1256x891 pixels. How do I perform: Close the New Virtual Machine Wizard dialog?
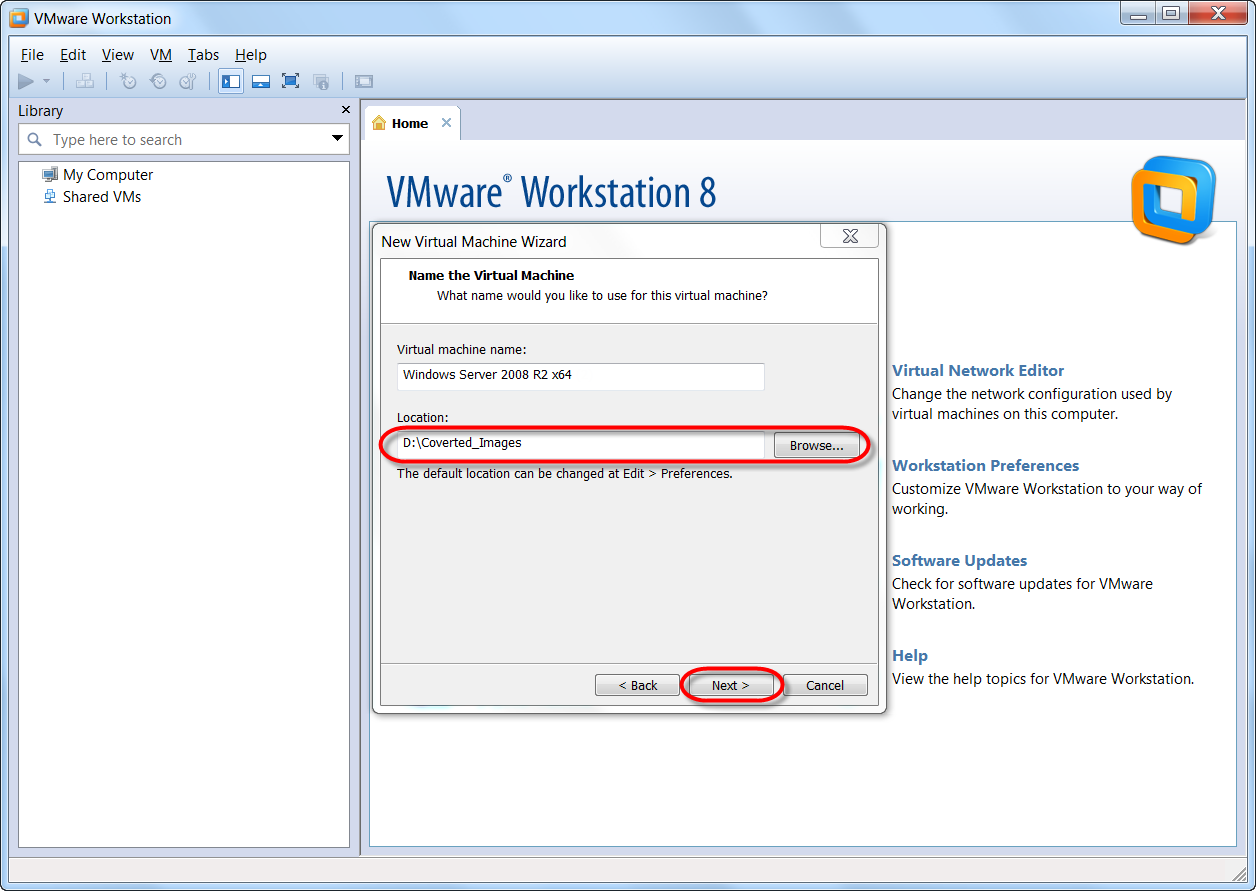850,236
